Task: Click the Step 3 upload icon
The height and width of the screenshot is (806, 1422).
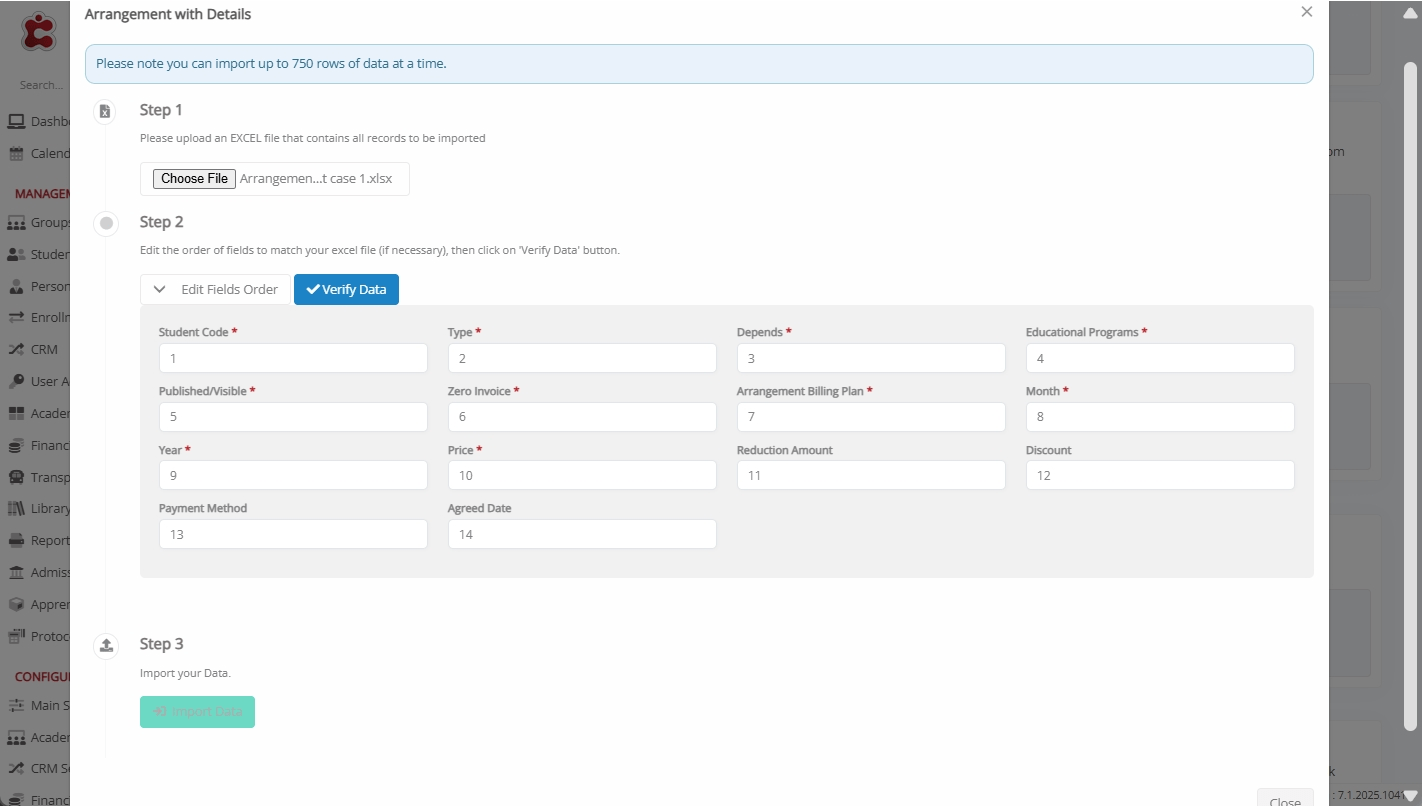Action: point(105,646)
